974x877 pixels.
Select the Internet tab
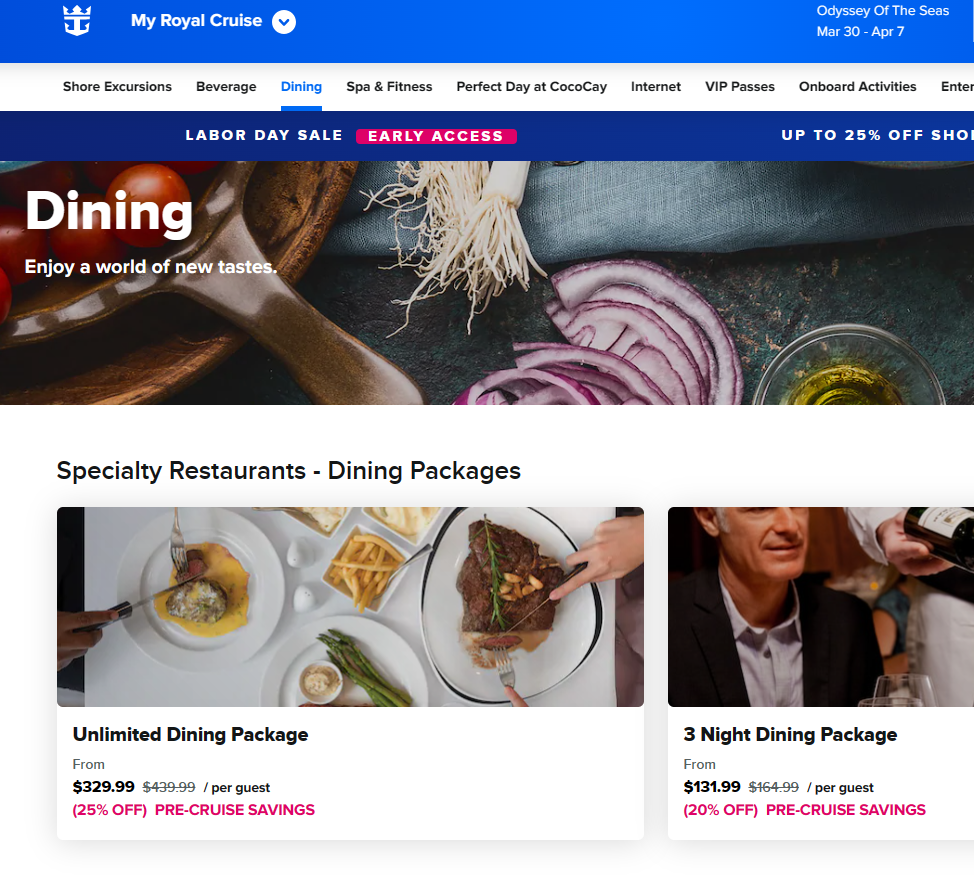[x=655, y=86]
